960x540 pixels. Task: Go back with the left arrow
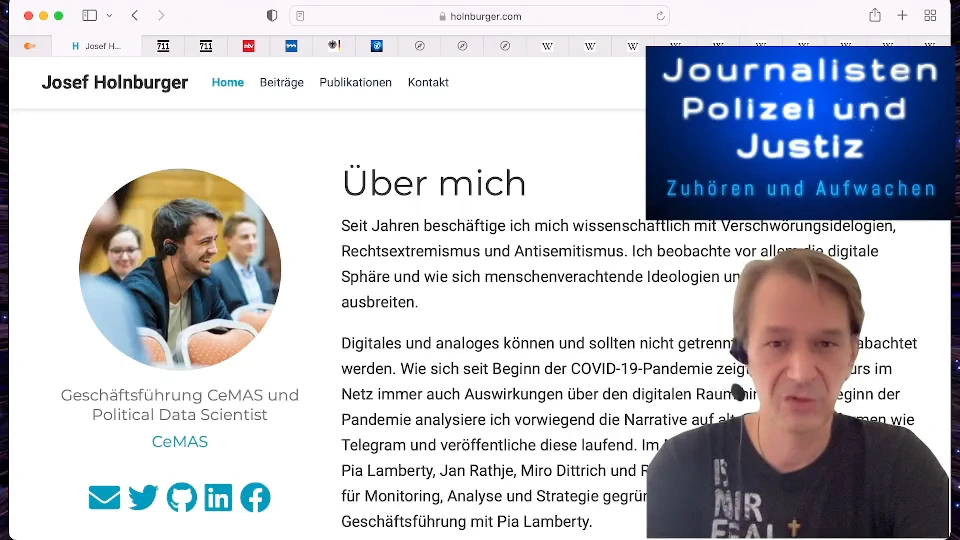coord(135,16)
